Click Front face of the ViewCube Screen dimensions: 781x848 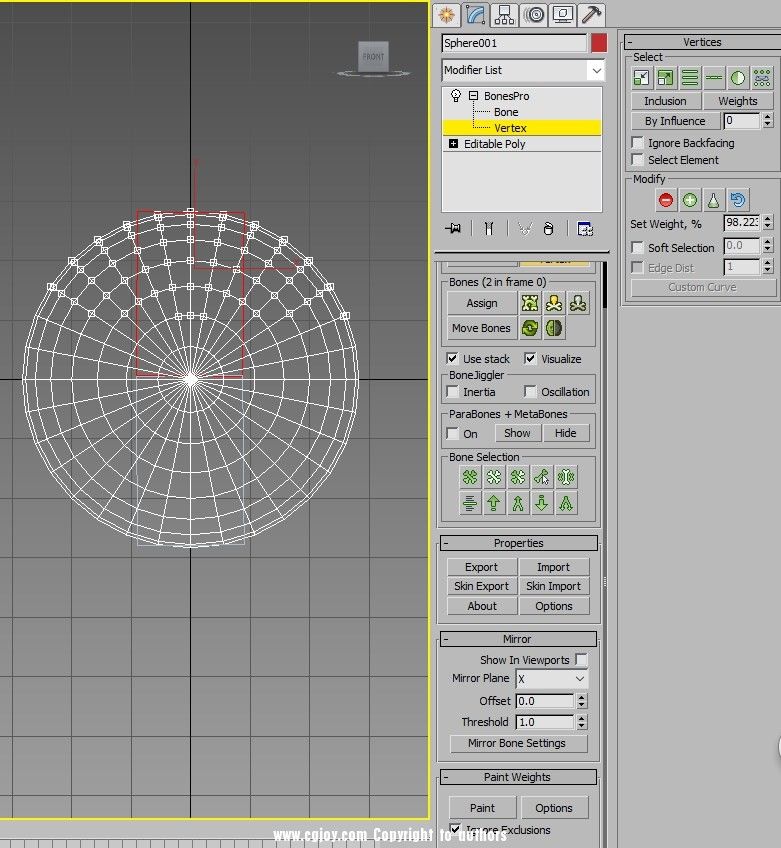[x=373, y=56]
